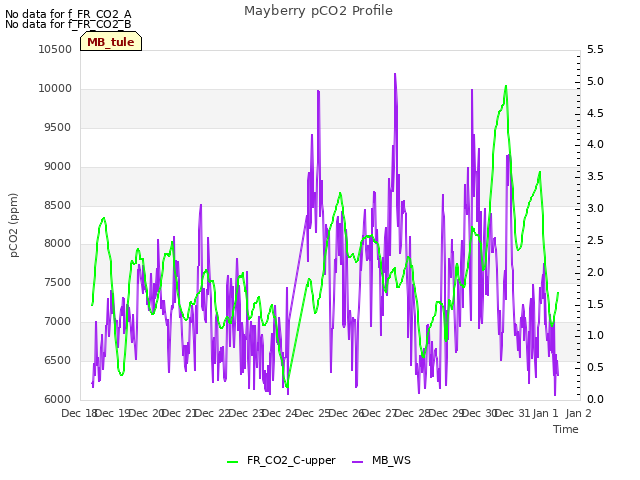The height and width of the screenshot is (480, 640).
Task: Click the 6500 left axis tick label
Action: click(x=58, y=360)
